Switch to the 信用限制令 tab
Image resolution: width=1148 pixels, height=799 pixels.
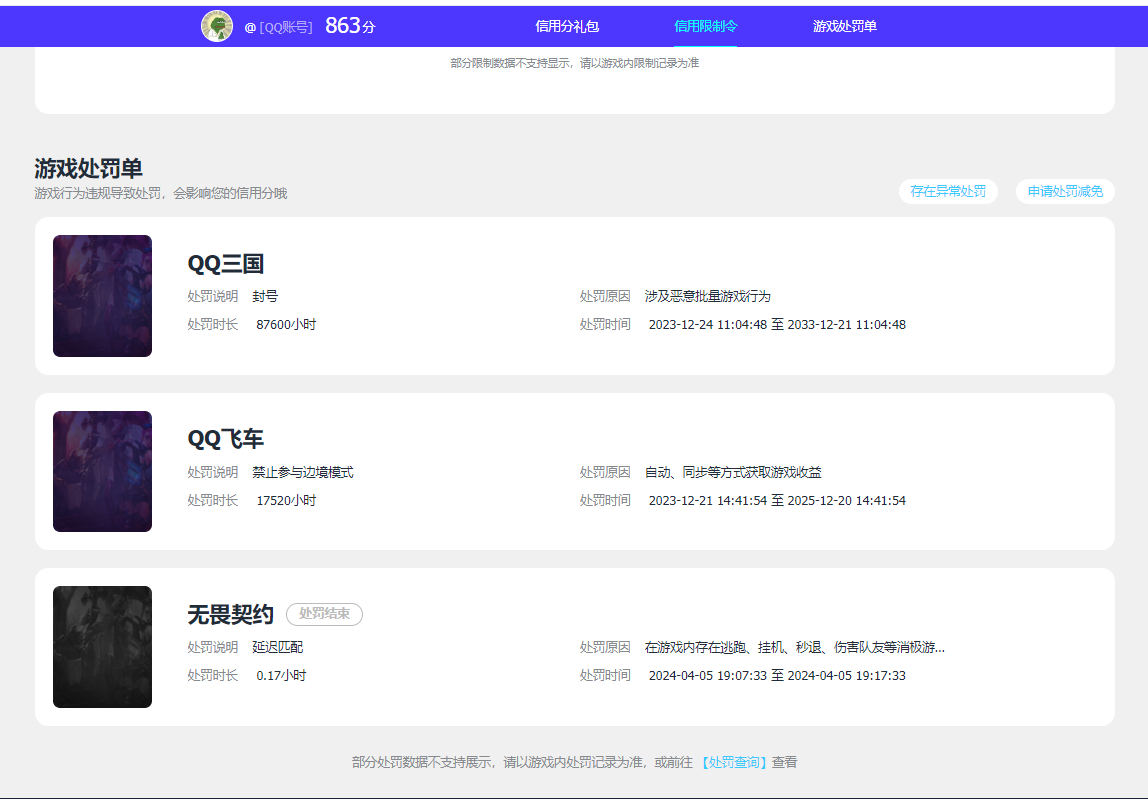coord(705,25)
